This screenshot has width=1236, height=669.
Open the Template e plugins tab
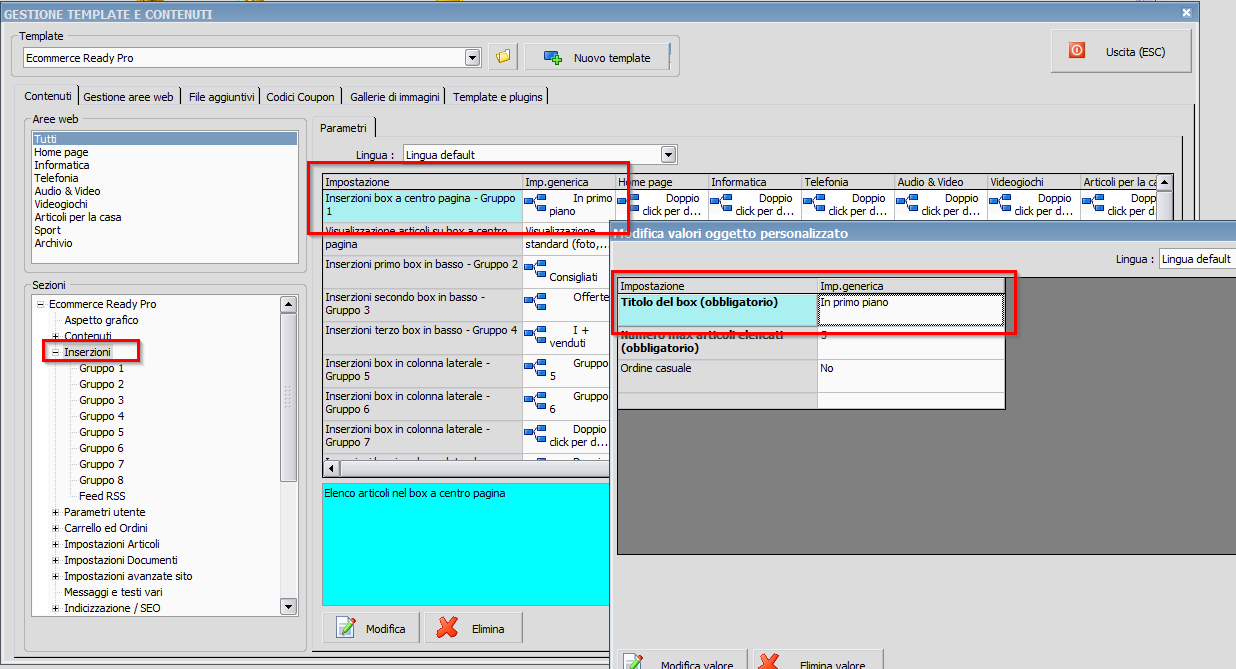[497, 97]
